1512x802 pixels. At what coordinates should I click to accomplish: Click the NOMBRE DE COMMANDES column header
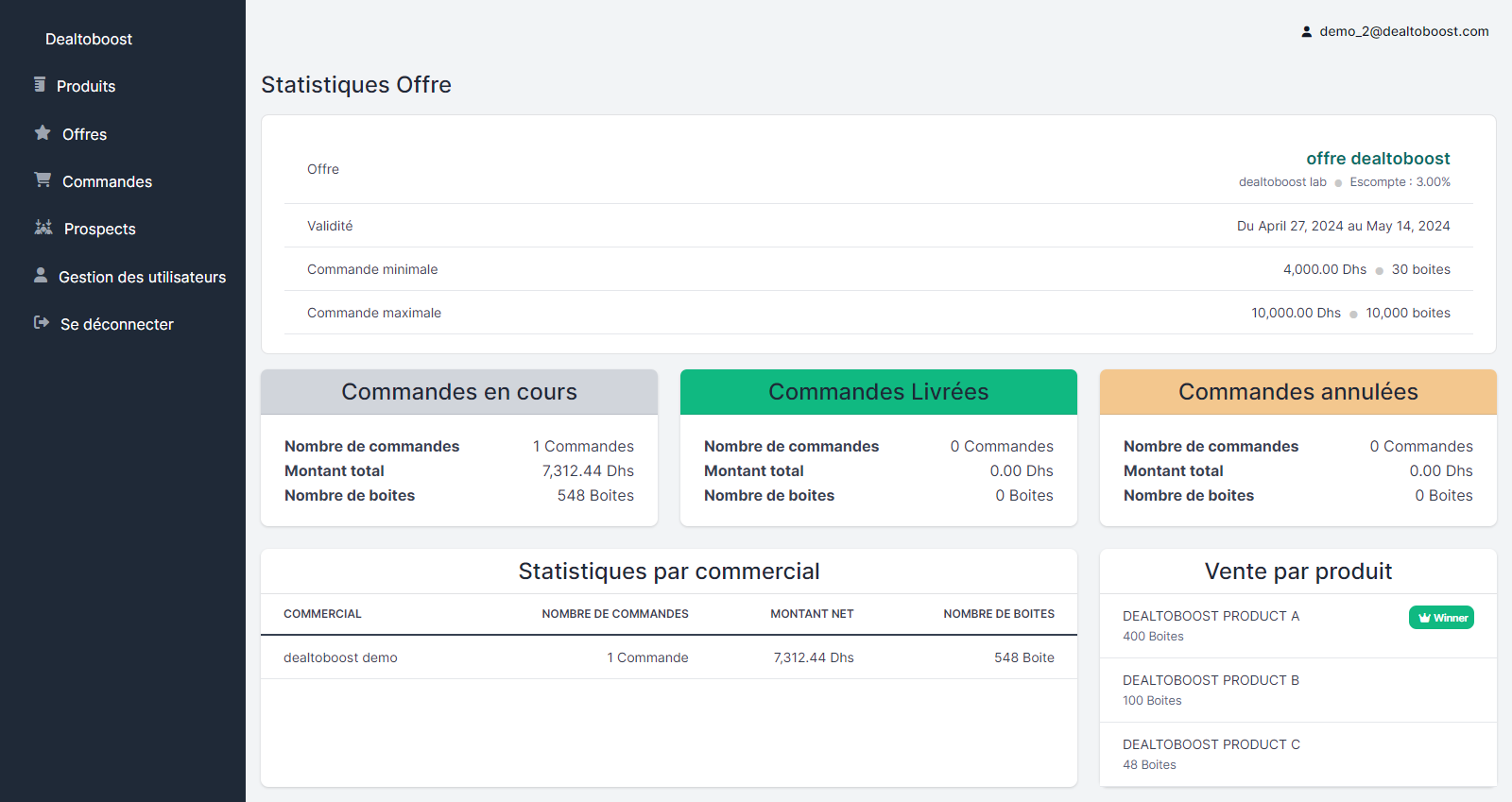(615, 614)
